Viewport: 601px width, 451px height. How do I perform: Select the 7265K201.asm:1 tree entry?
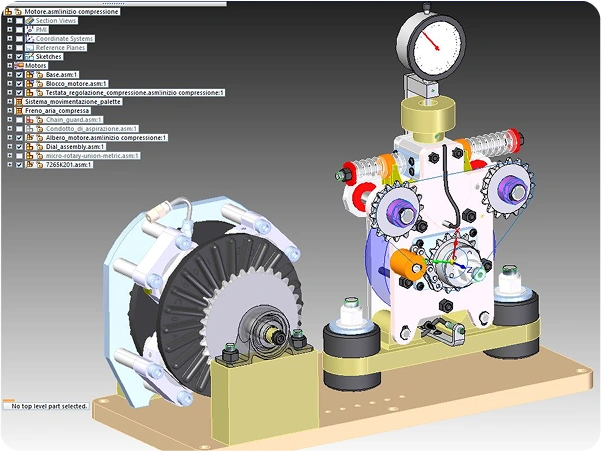click(x=68, y=164)
